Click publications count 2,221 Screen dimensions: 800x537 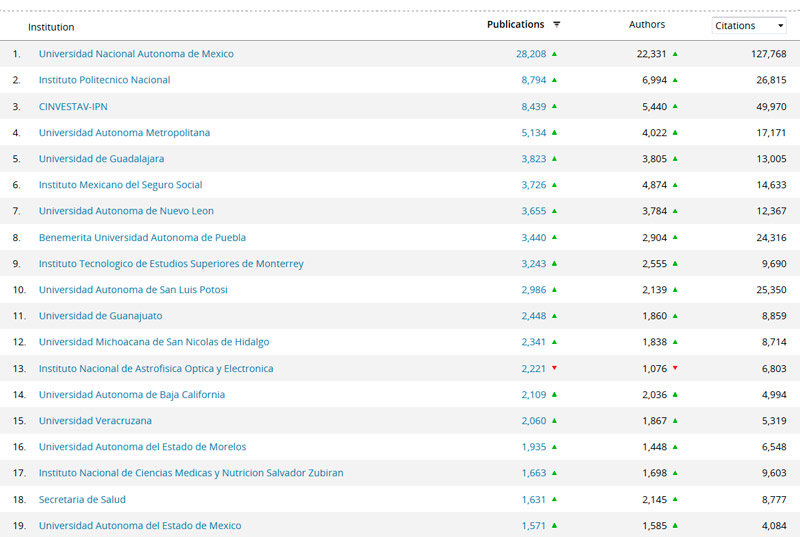534,368
